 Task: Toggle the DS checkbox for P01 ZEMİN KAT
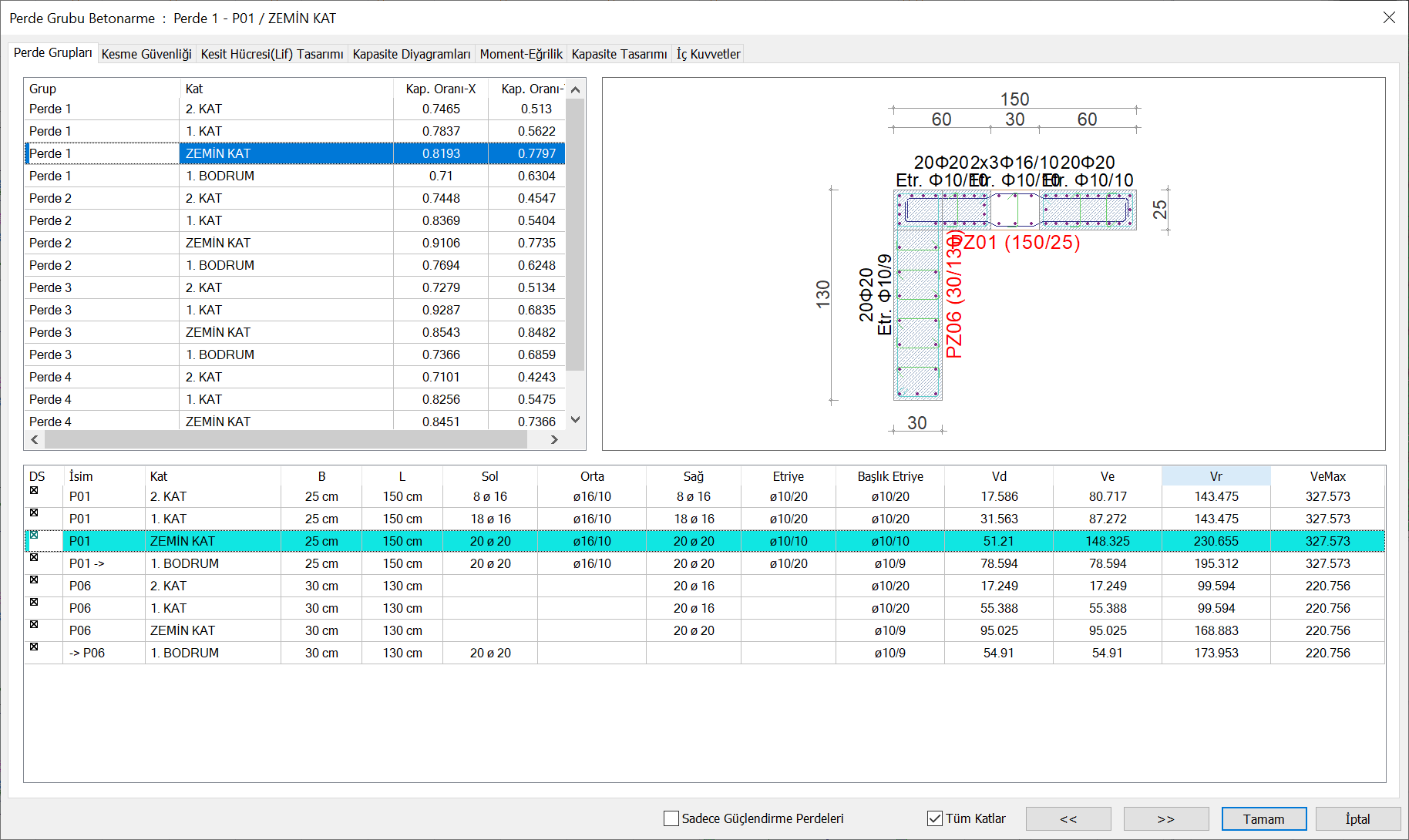[x=34, y=535]
